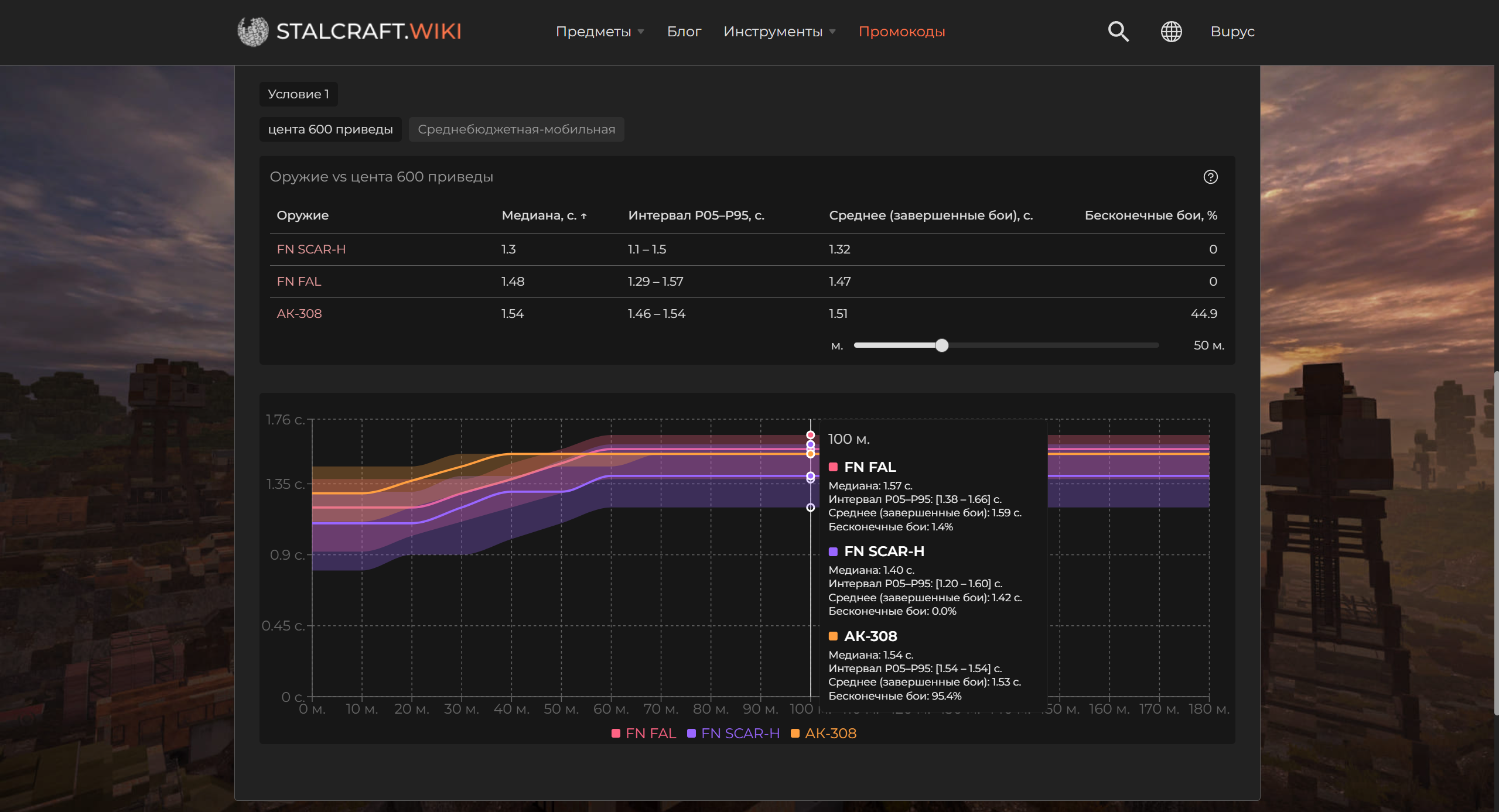Select the цента 600 приведы tab
The image size is (1499, 812).
(x=330, y=129)
